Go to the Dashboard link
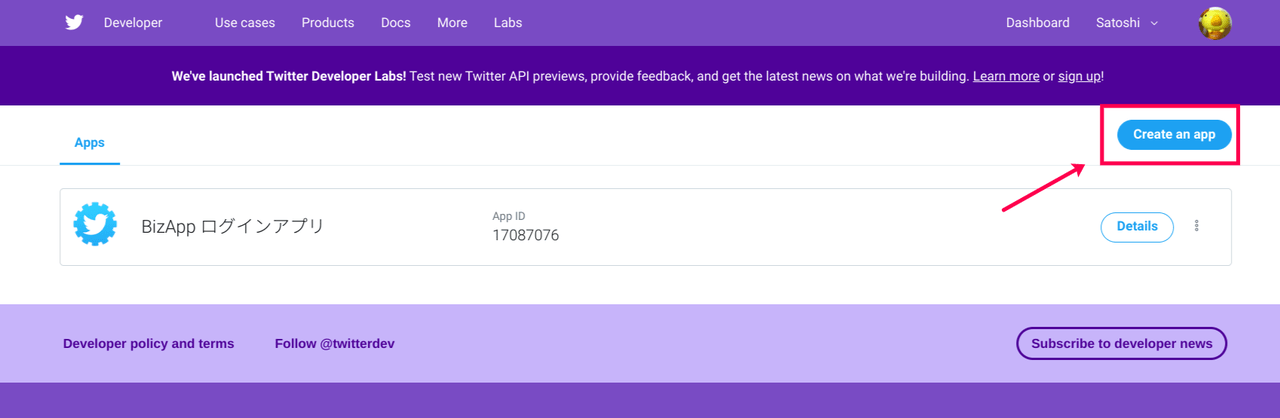Viewport: 1280px width, 418px height. [x=1037, y=23]
